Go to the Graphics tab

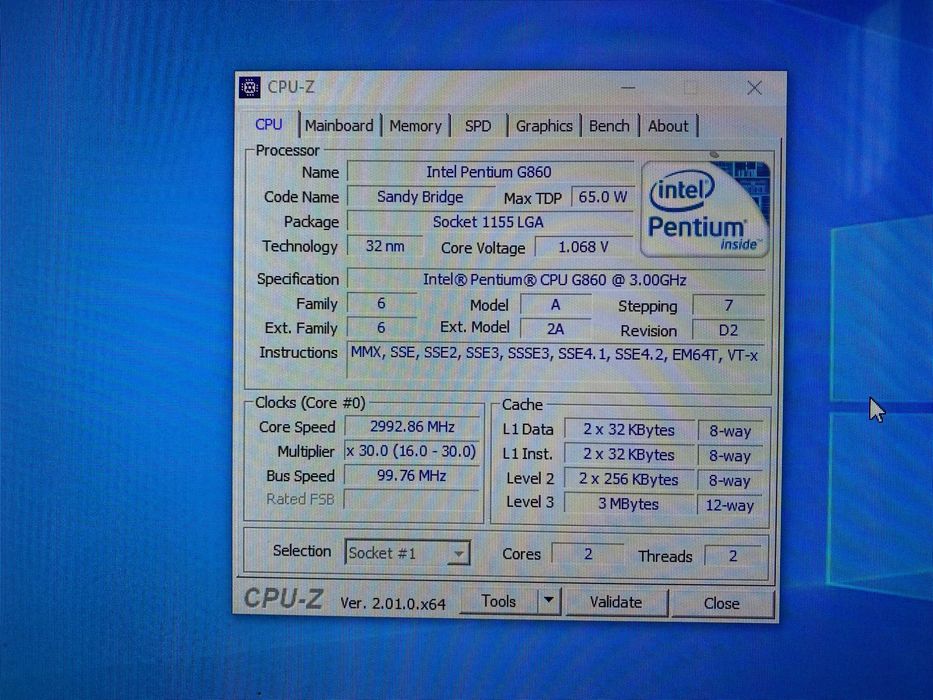pos(544,126)
